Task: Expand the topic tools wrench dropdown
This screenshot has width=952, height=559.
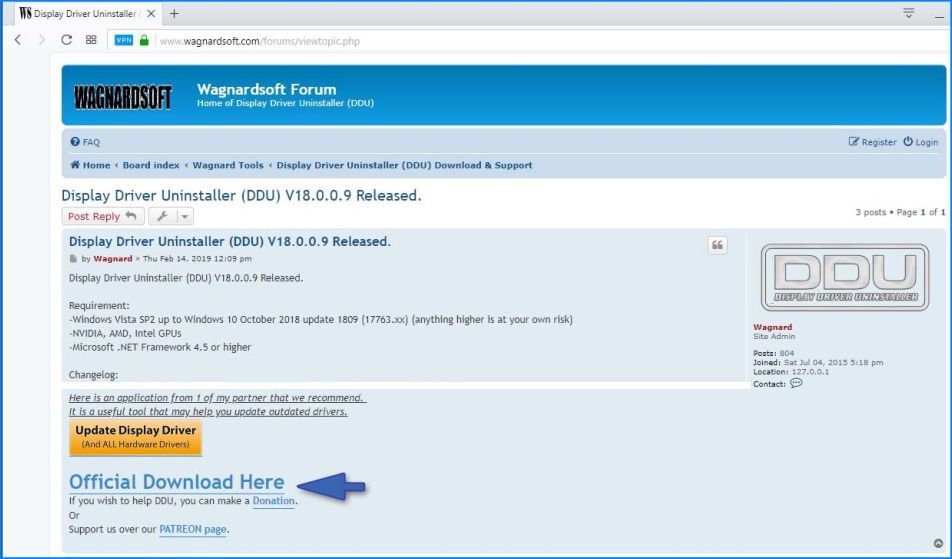Action: pos(172,216)
